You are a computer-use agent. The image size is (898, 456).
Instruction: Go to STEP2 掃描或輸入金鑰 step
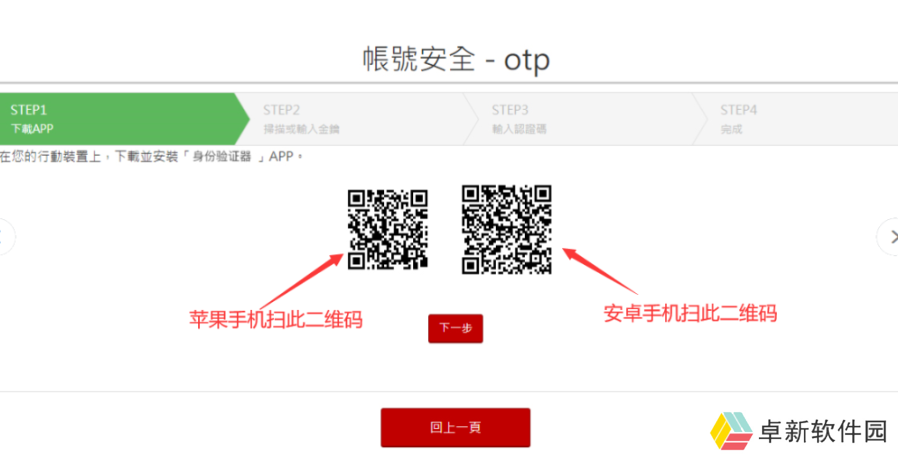point(355,119)
